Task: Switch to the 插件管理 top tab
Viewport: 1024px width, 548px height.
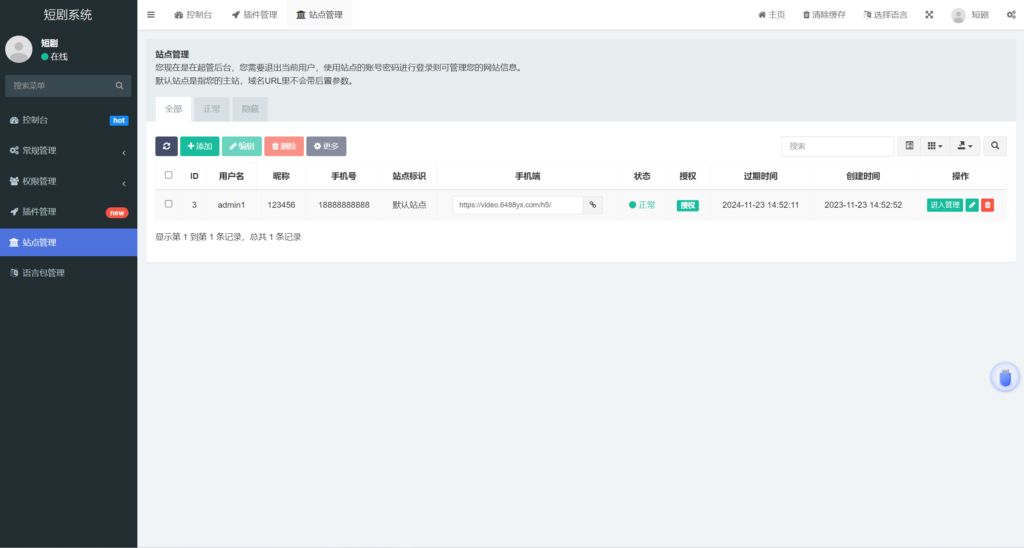Action: (255, 14)
